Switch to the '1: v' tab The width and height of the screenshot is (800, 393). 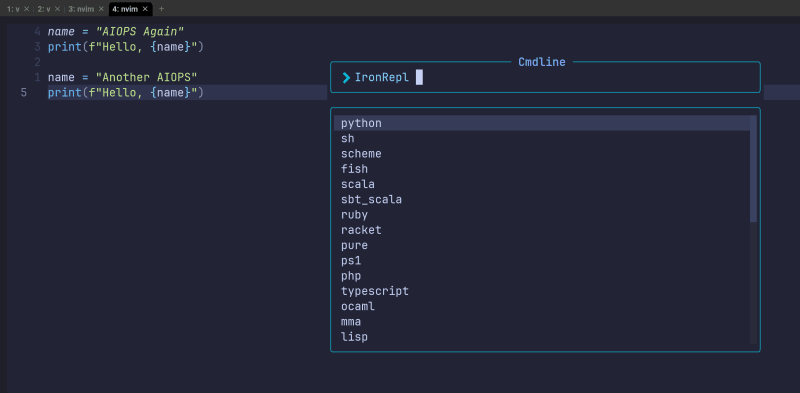[x=13, y=9]
